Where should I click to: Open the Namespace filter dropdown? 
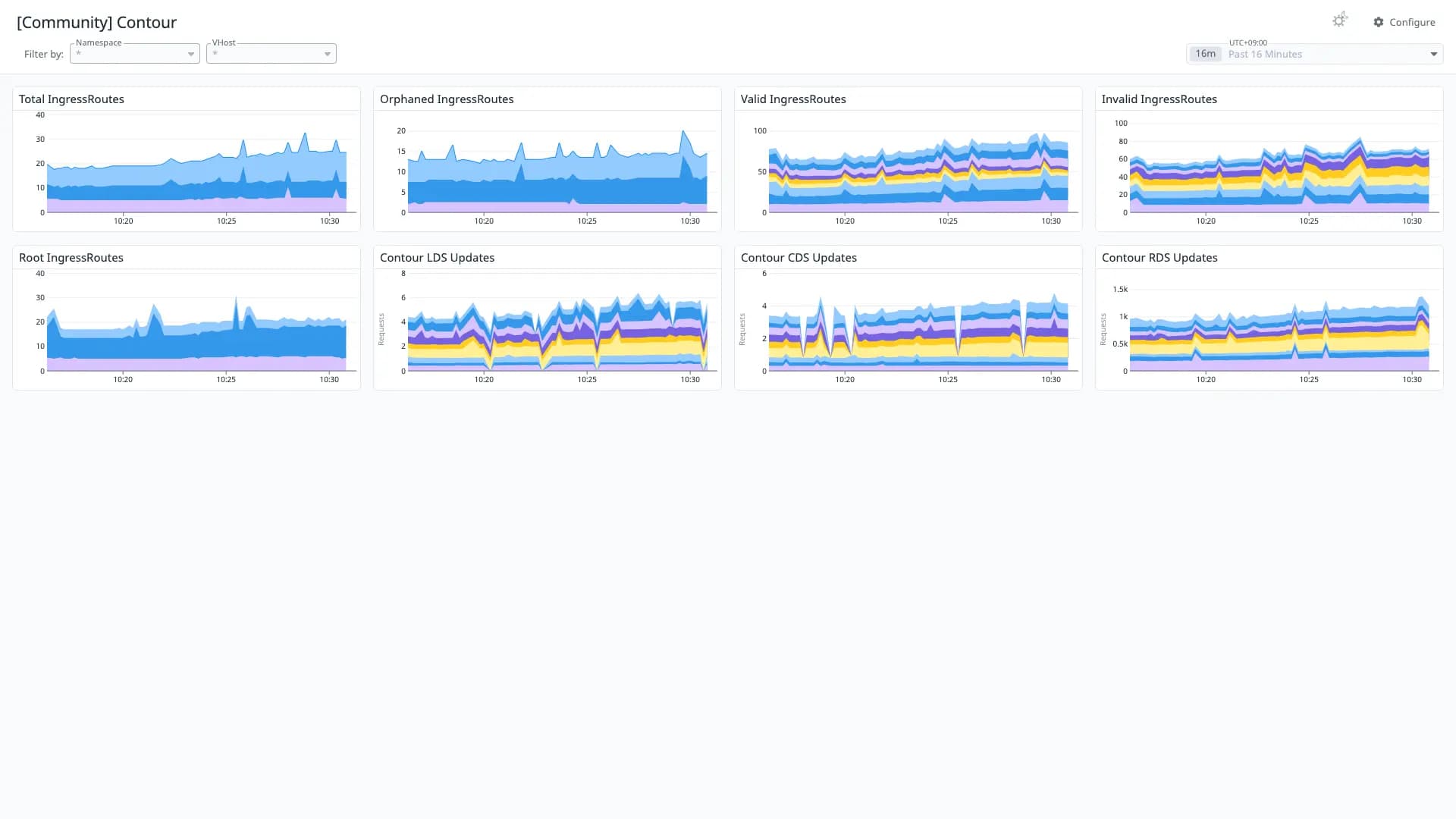135,54
